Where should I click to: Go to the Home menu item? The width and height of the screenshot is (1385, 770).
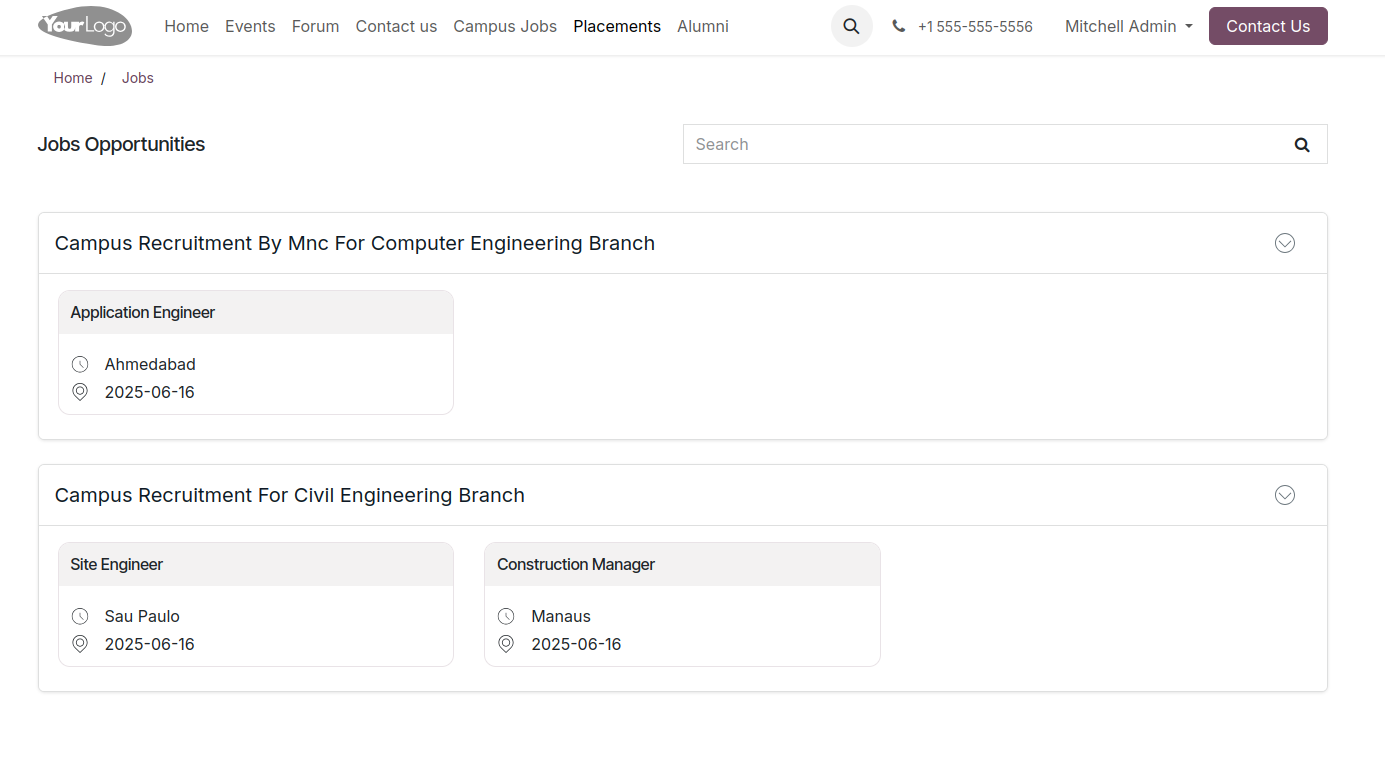[187, 26]
